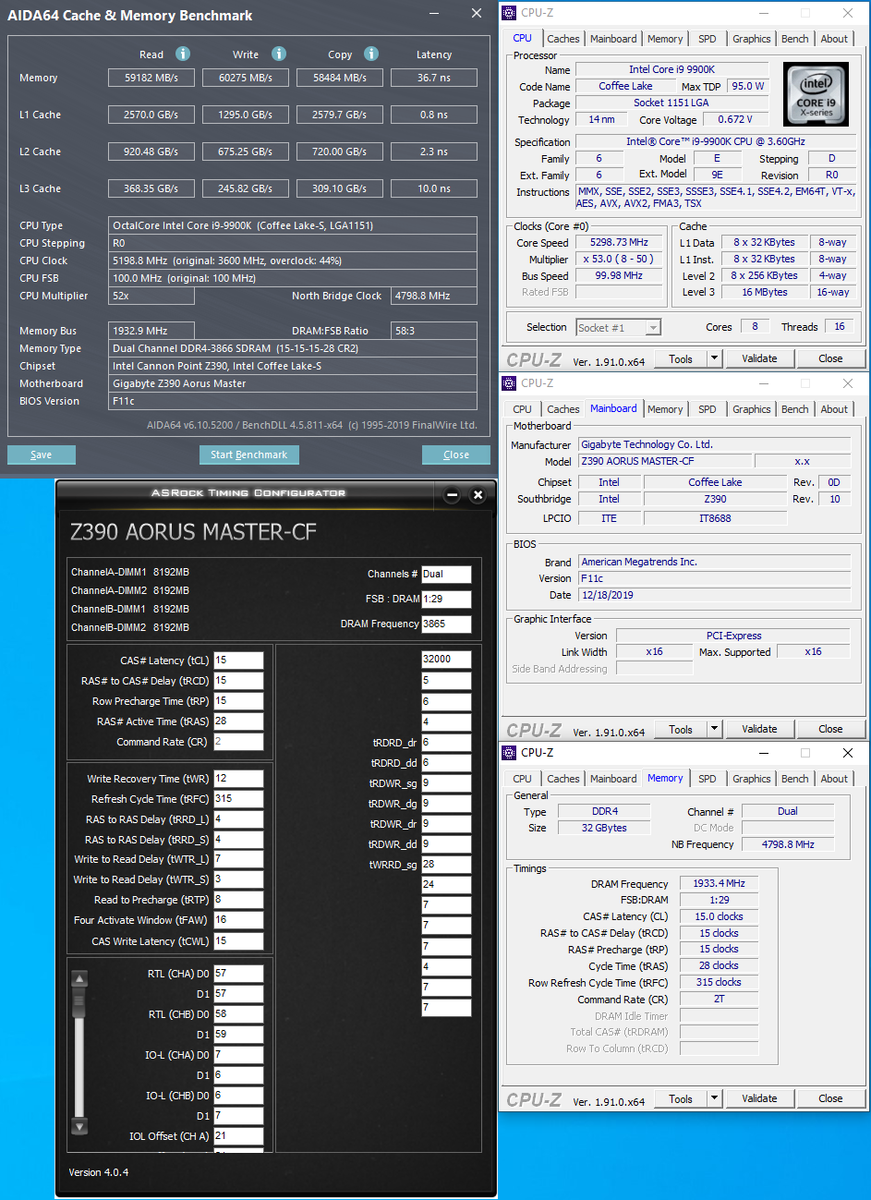Open the Tools dropdown arrow in the Mainboard CPU-Z window
The width and height of the screenshot is (871, 1200).
(x=714, y=728)
